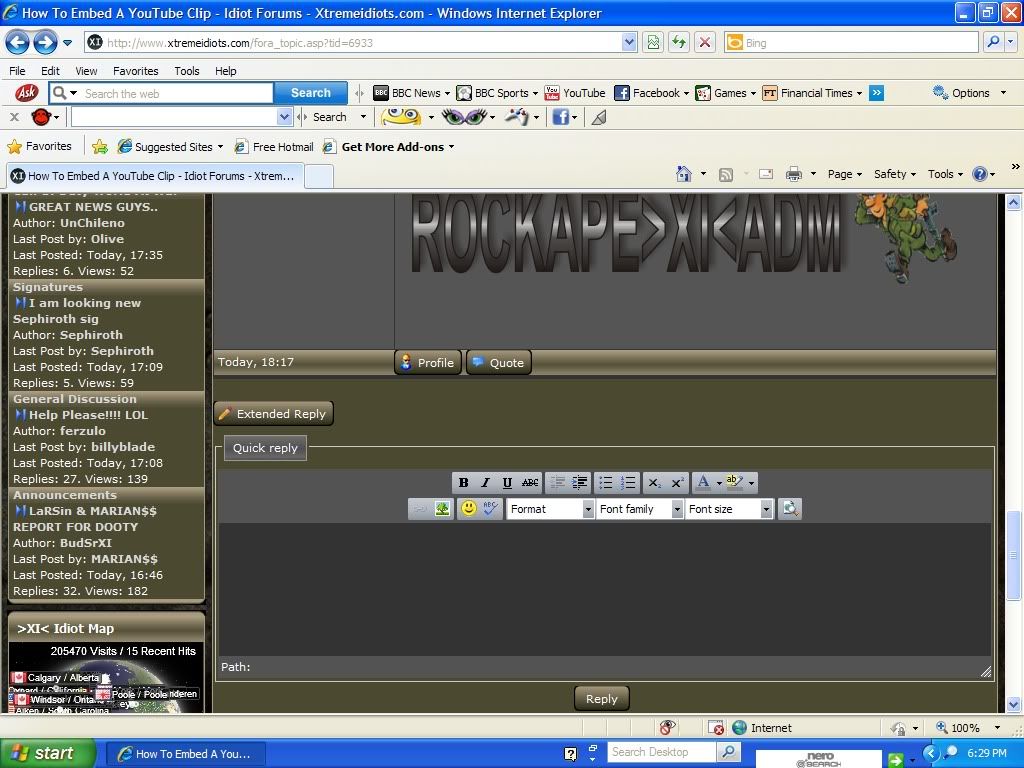Open the emoticons smiley picker
Viewport: 1024px width, 768px height.
pyautogui.click(x=468, y=509)
